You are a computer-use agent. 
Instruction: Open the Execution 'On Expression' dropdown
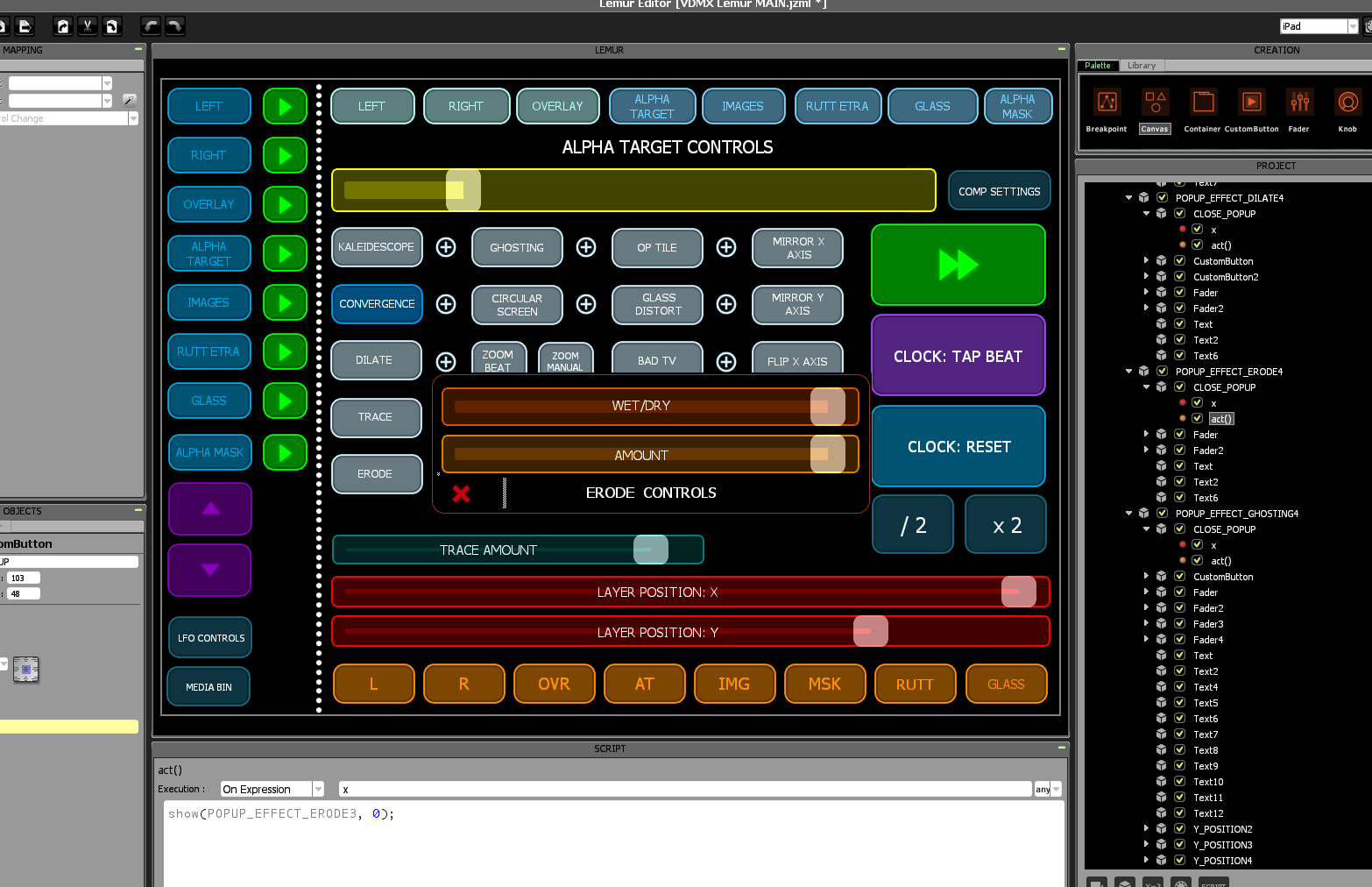[x=318, y=790]
